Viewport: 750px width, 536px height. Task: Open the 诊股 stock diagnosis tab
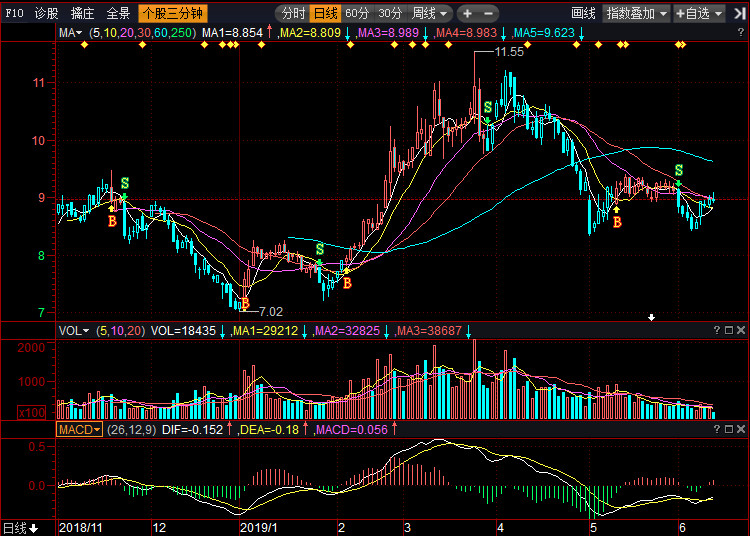(x=46, y=14)
